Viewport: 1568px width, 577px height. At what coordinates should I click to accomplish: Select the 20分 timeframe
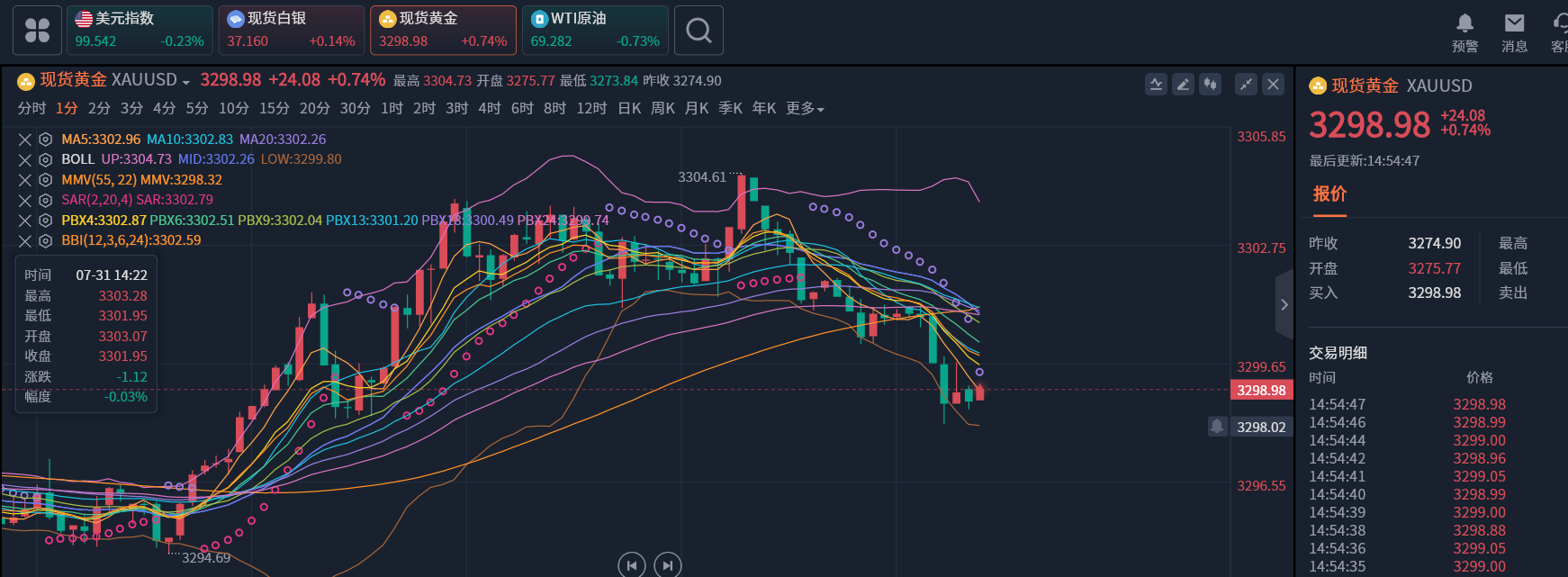pos(315,108)
